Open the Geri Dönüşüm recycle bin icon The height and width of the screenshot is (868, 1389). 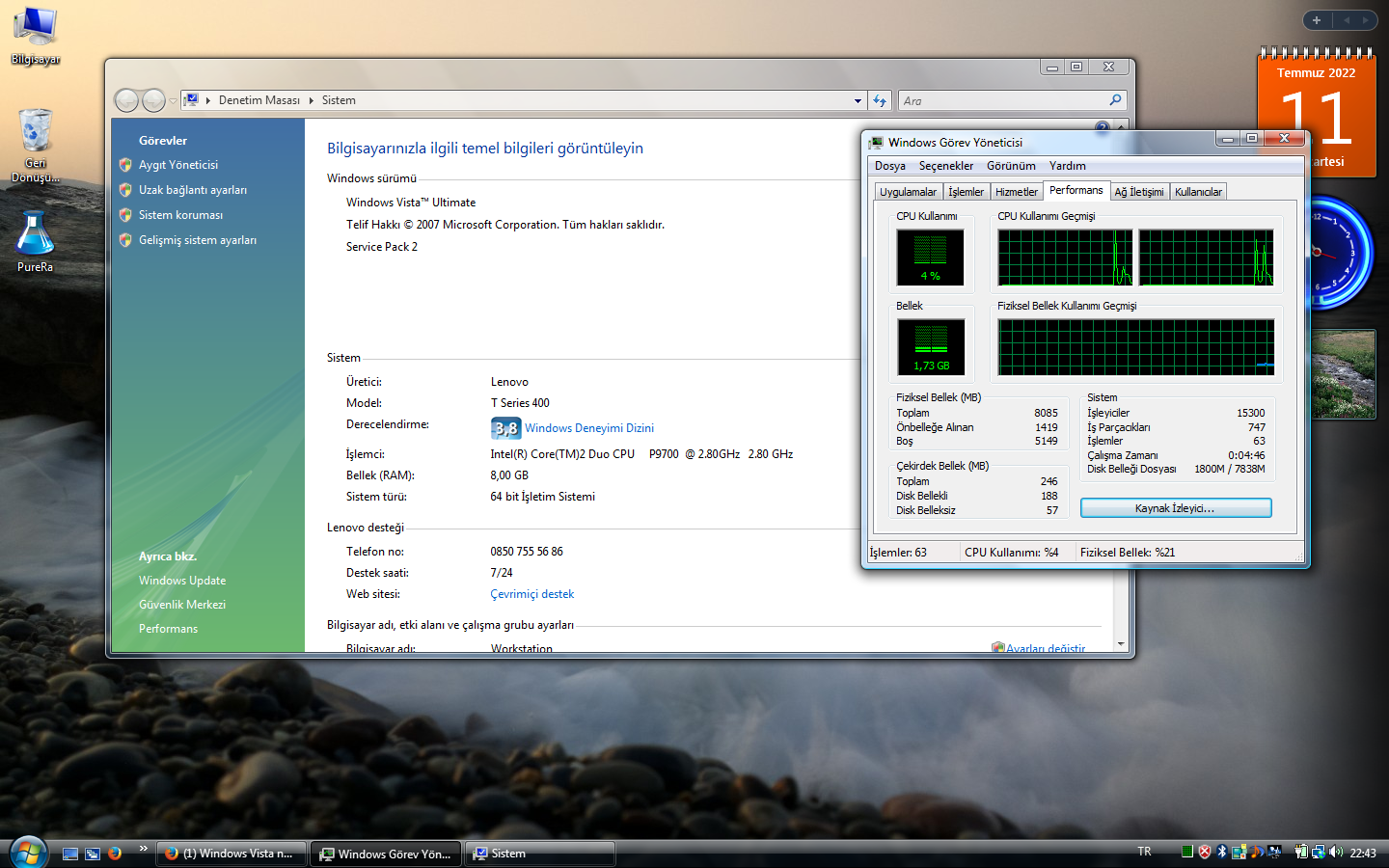(x=36, y=145)
